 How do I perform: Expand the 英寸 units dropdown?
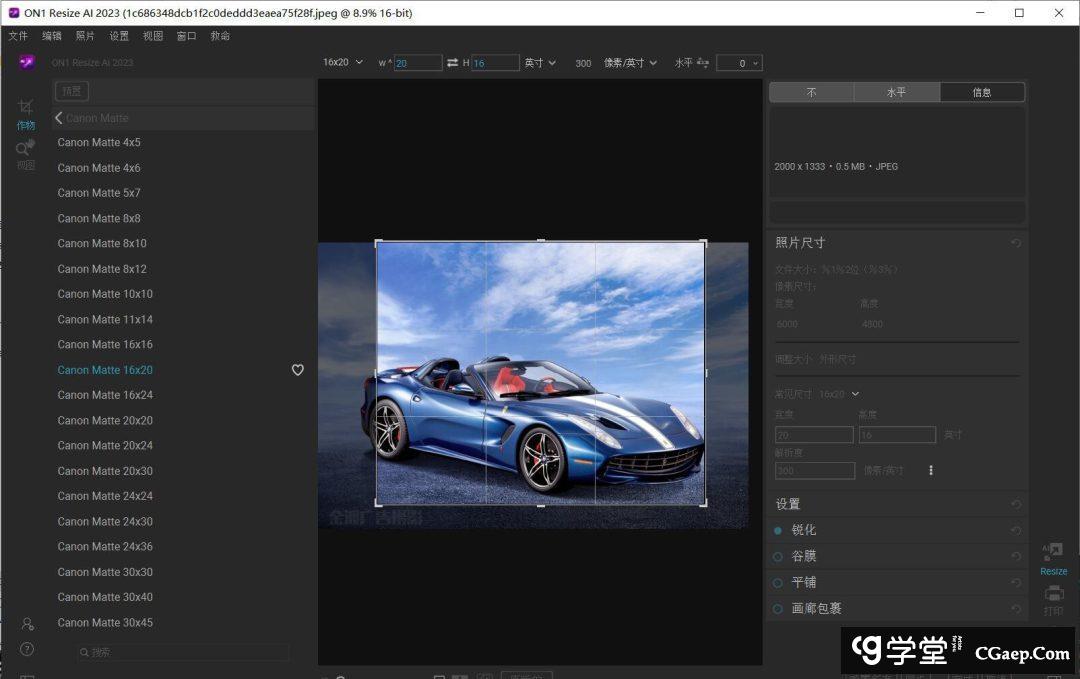point(540,63)
